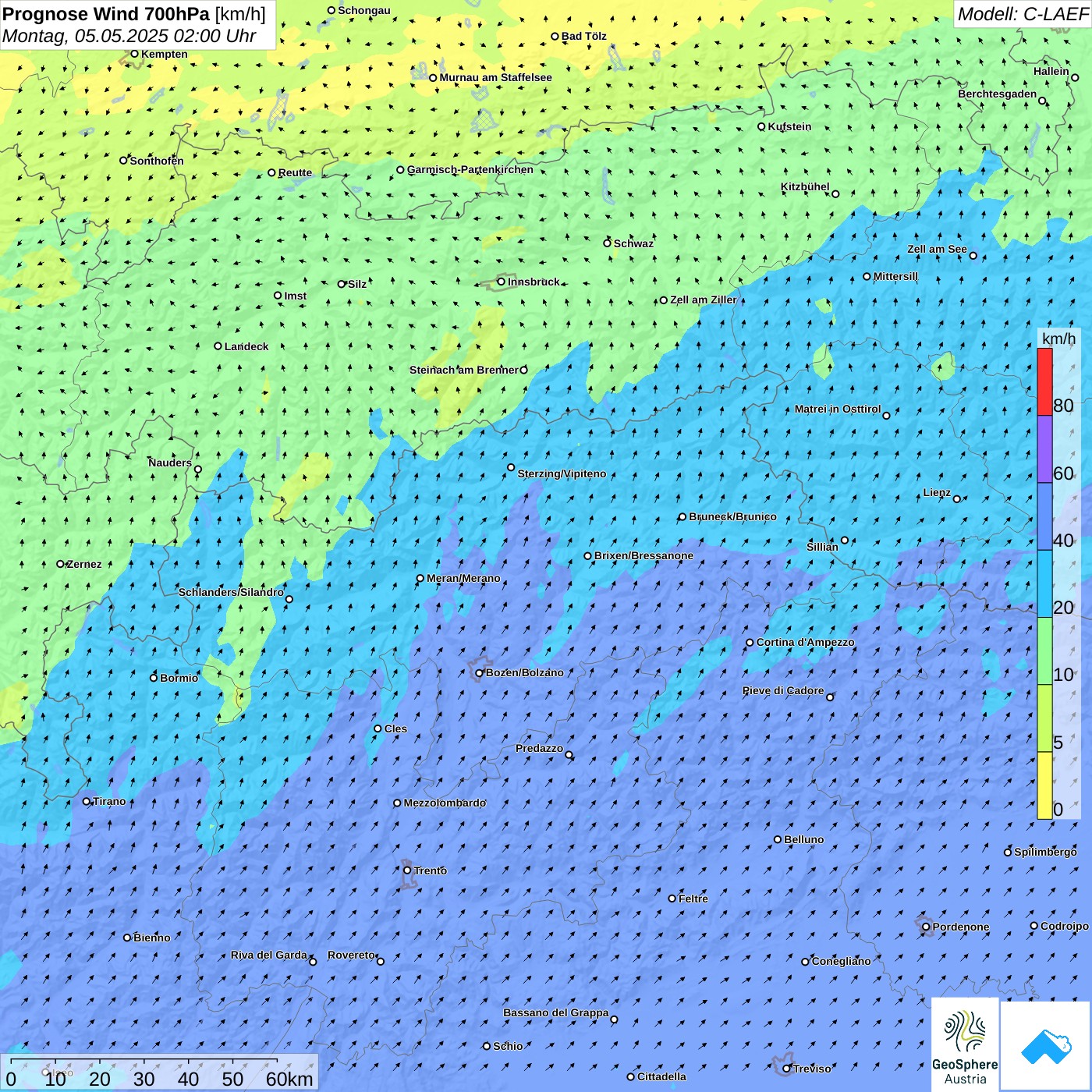The width and height of the screenshot is (1092, 1092).
Task: Click the blue bird logo icon
Action: [1046, 1046]
